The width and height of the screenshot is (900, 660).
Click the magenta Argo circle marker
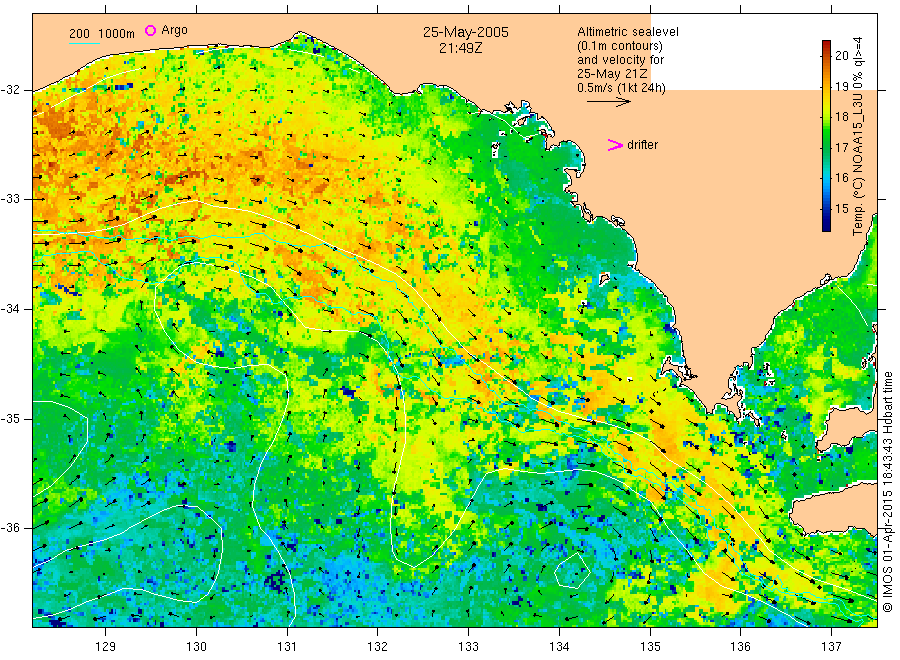tap(150, 30)
